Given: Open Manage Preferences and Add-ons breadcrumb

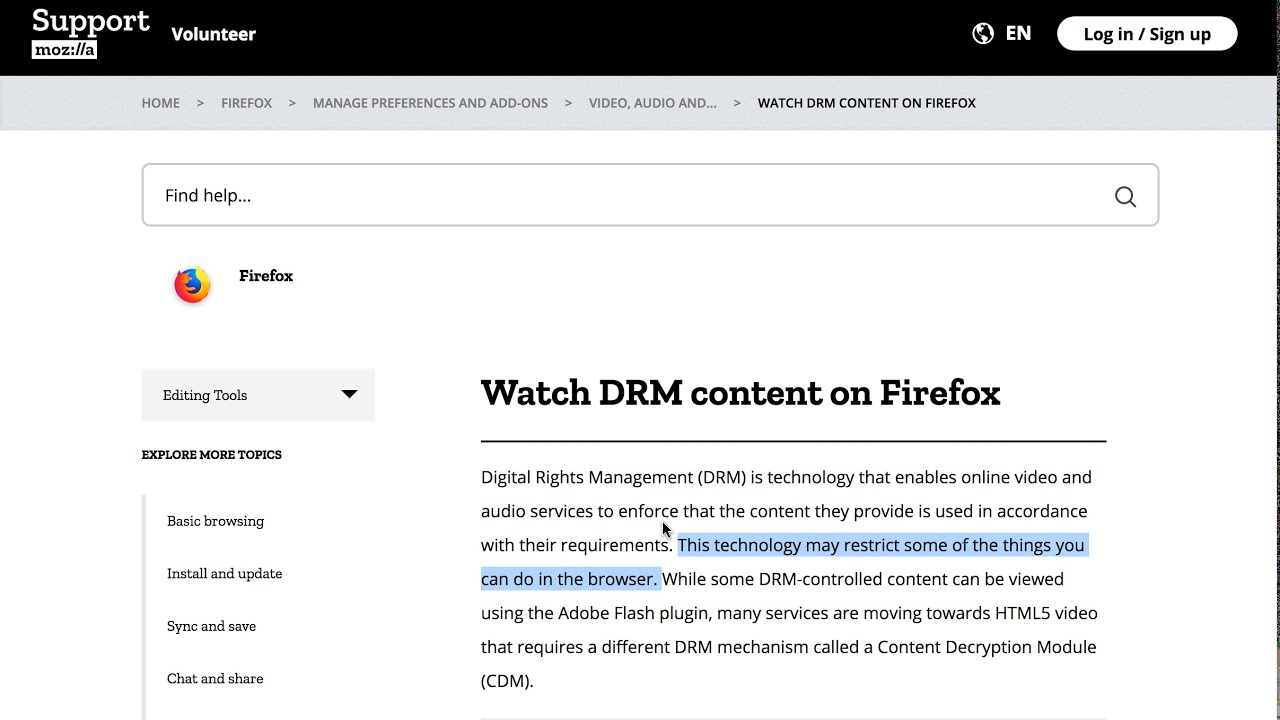Looking at the screenshot, I should point(430,103).
